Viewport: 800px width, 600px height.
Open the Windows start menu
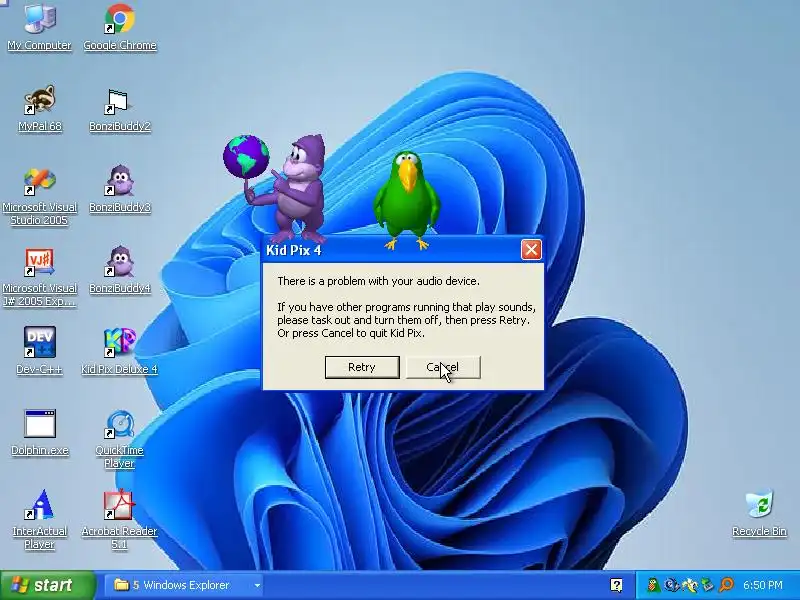(x=47, y=585)
